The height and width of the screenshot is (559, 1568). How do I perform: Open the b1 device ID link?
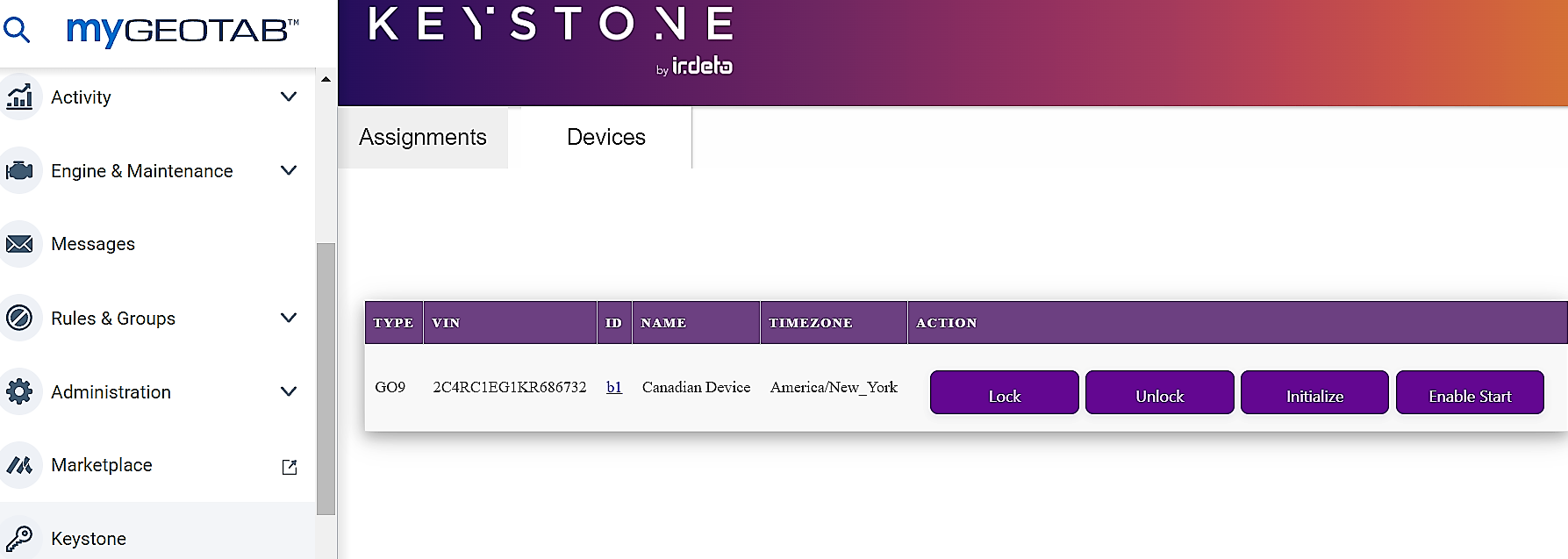tap(614, 387)
